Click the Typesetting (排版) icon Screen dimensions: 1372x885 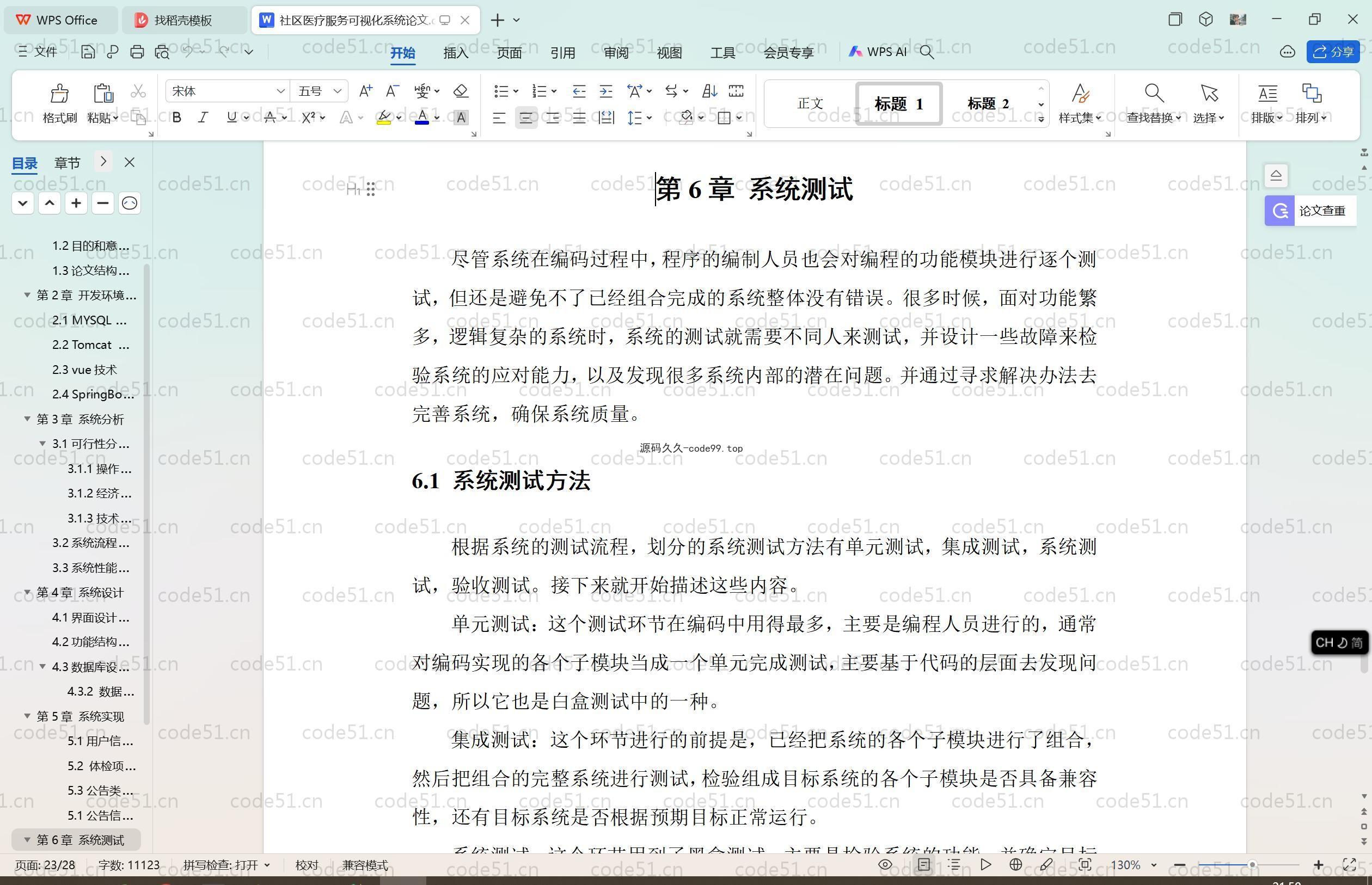click(1267, 93)
